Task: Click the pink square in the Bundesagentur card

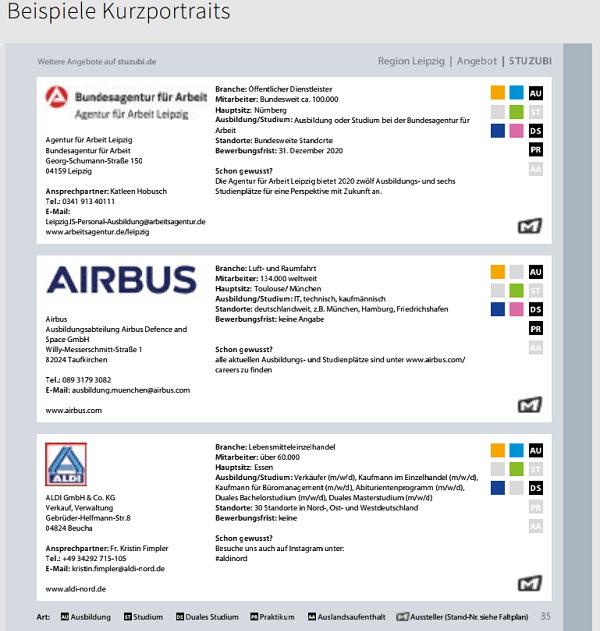Action: pos(516,131)
